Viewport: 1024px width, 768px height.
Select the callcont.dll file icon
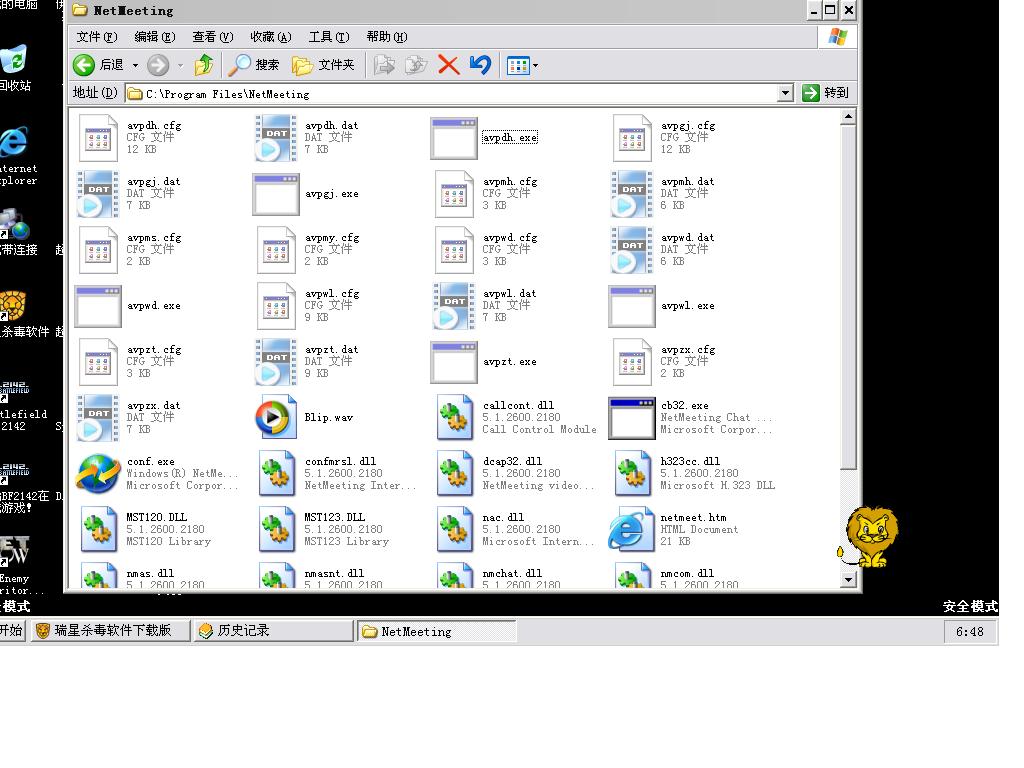tap(454, 417)
